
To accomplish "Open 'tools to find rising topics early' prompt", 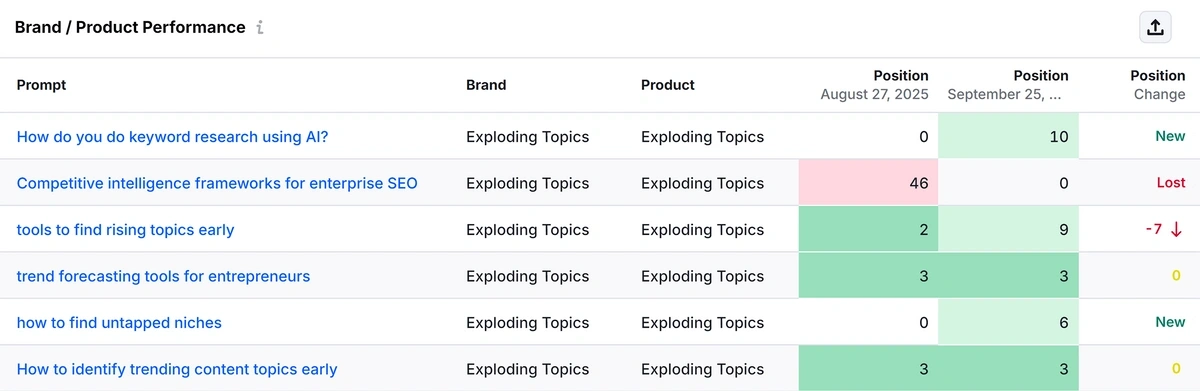I will tap(125, 230).
